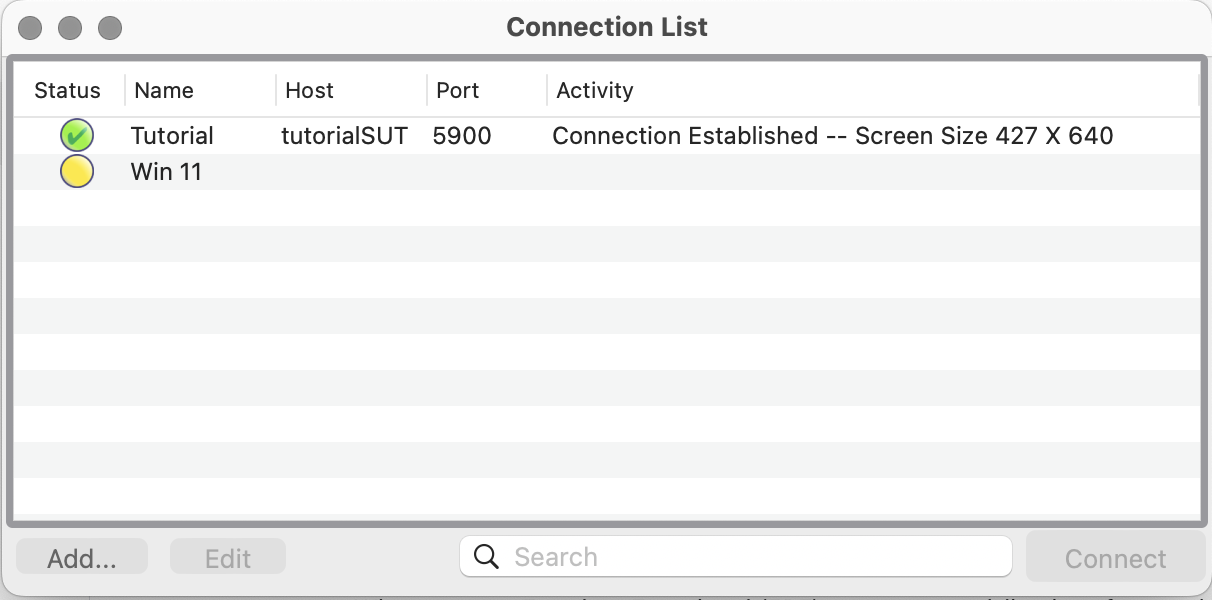Click the tutorialSUT host entry
Viewport: 1212px width, 600px height.
[344, 135]
